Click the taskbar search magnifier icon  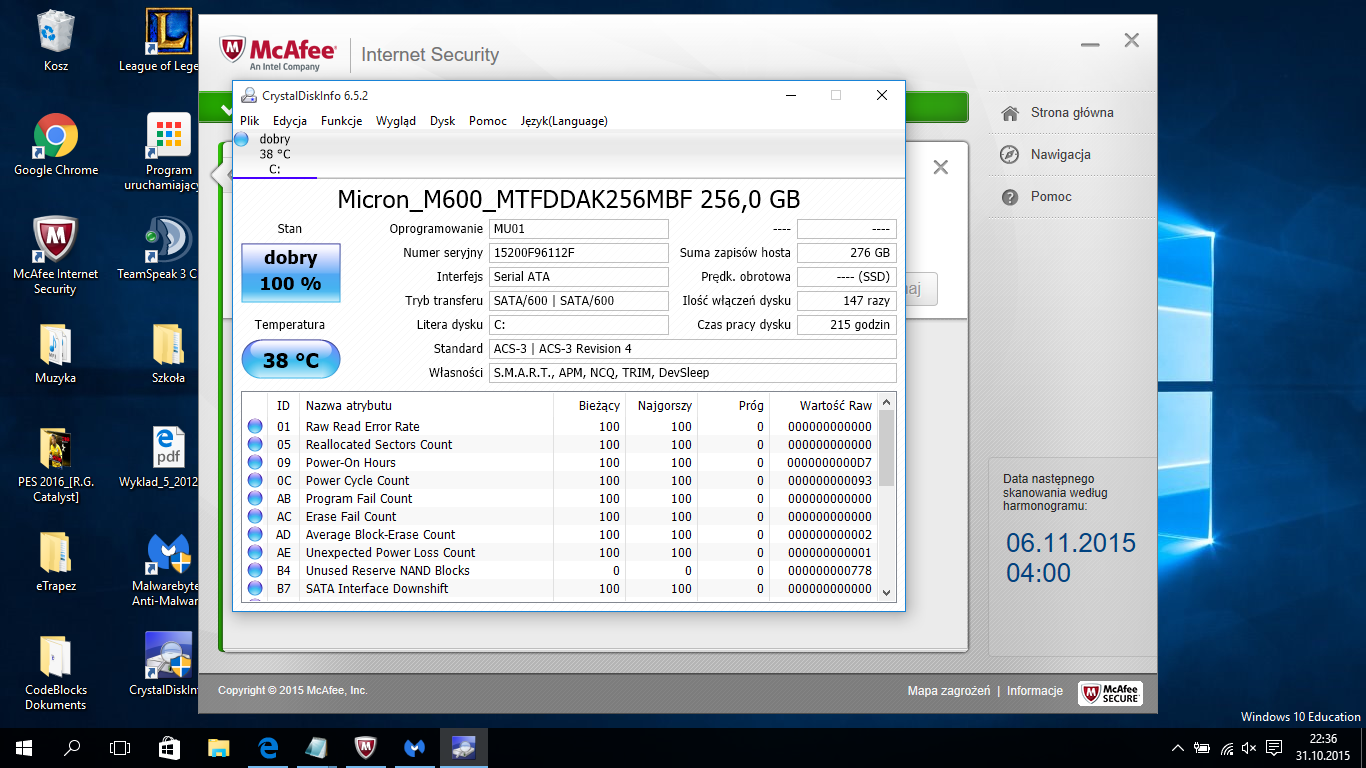tap(72, 748)
